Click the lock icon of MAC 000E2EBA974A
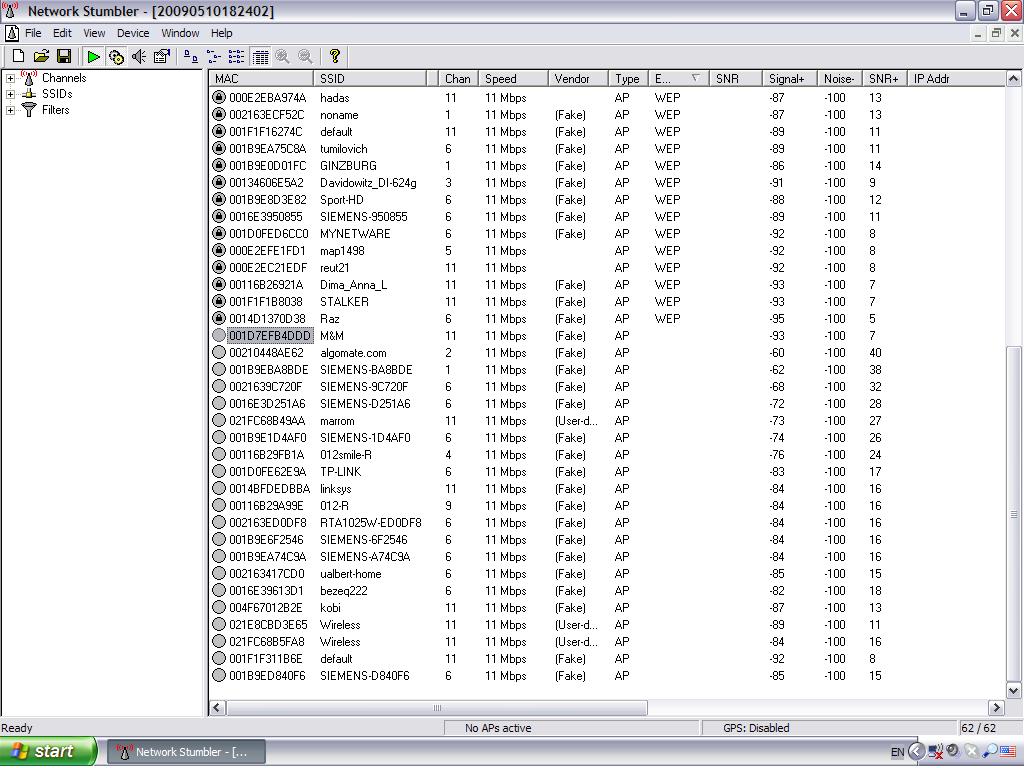The height and width of the screenshot is (768, 1024). click(219, 97)
